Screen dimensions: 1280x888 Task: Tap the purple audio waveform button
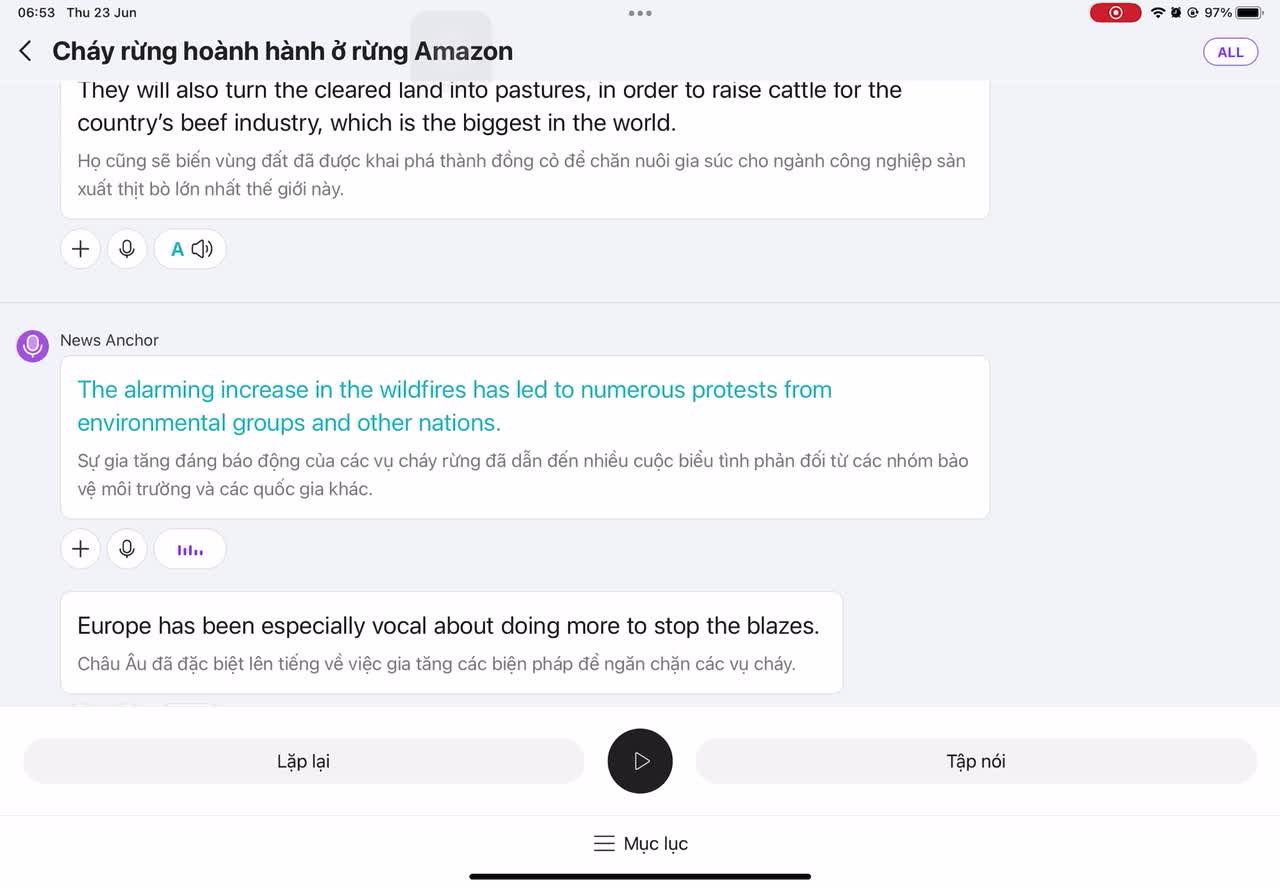[x=190, y=549]
